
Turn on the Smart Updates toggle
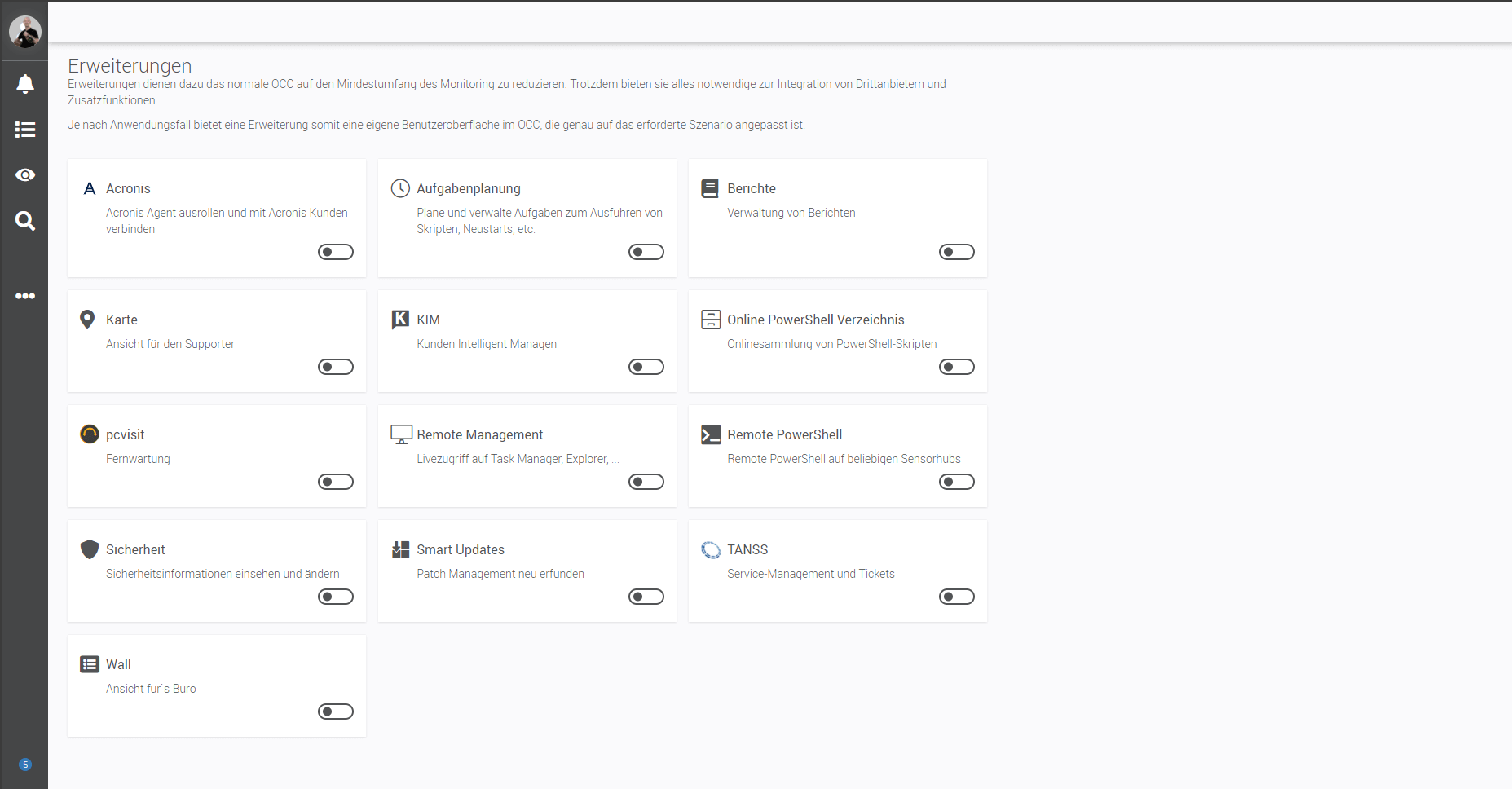tap(646, 597)
